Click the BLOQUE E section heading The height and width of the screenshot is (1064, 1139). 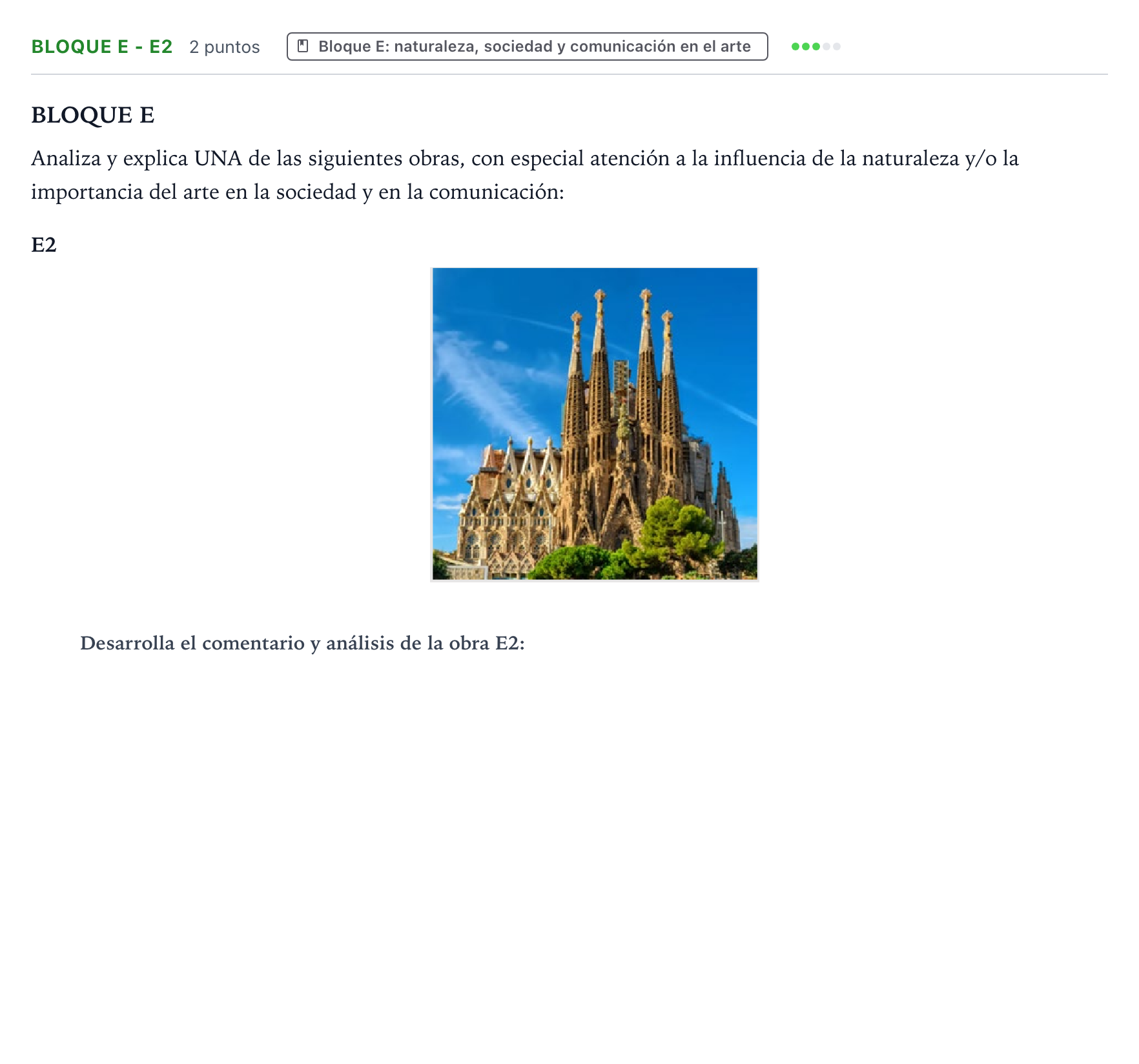(x=93, y=115)
